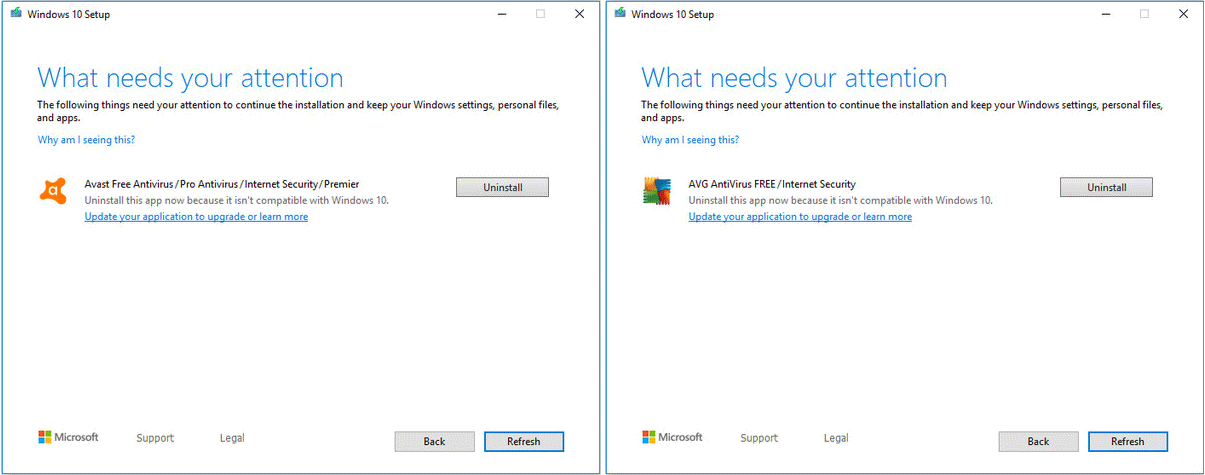Click 'What needs your attention' heading in AVG window
This screenshot has width=1205, height=475.
pos(794,78)
